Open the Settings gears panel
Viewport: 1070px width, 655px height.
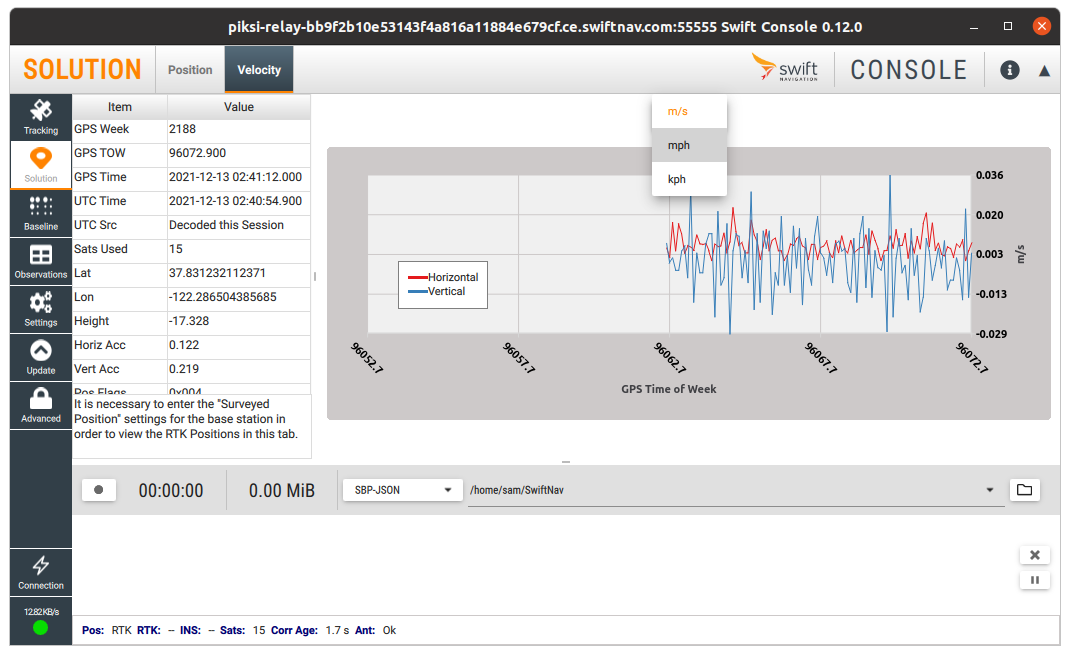pos(41,309)
